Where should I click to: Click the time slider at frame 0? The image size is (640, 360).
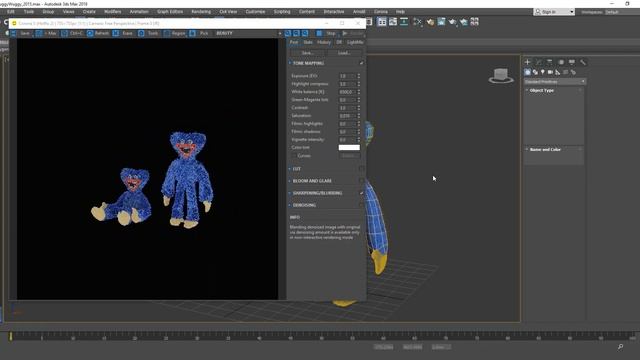pos(11,336)
